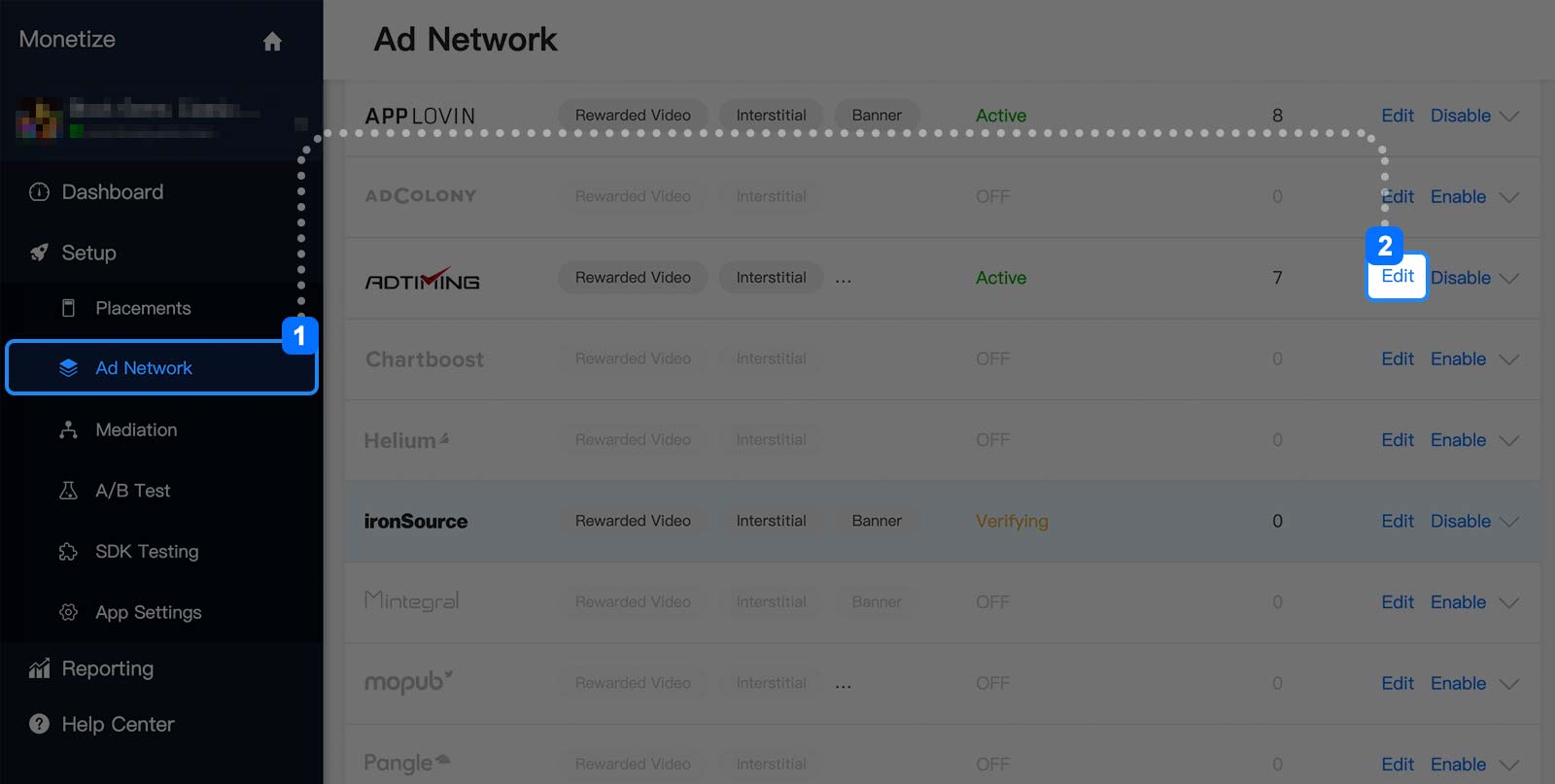
Task: Click Edit for the Helium network
Action: pos(1398,440)
